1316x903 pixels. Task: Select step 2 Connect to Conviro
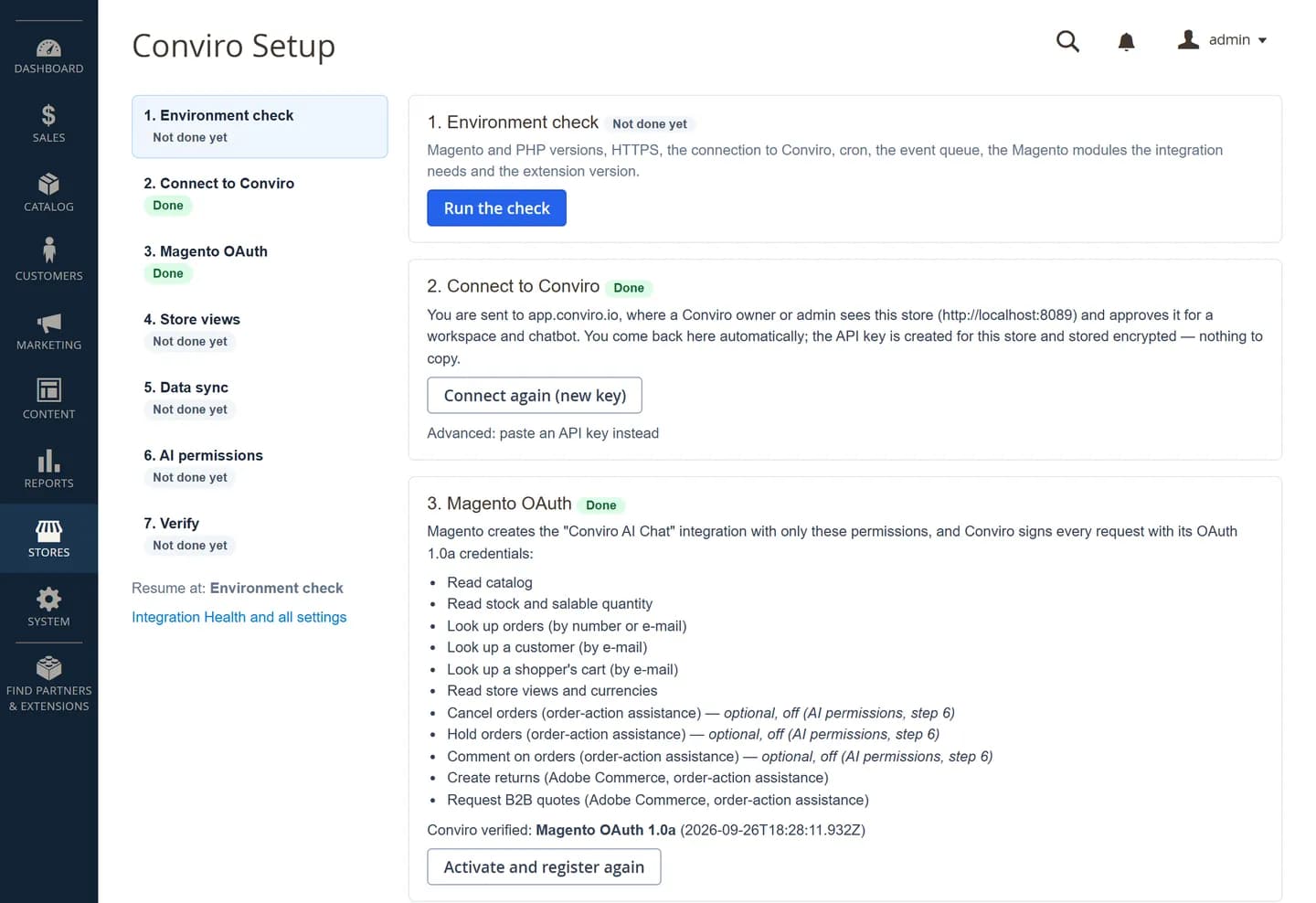pos(260,194)
